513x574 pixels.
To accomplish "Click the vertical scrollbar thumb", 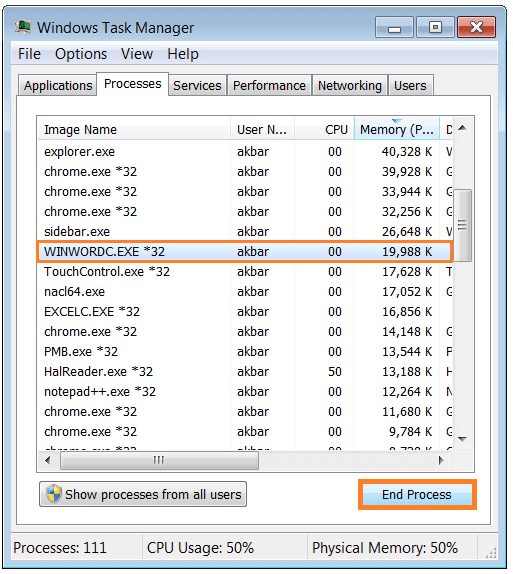I will tap(463, 225).
